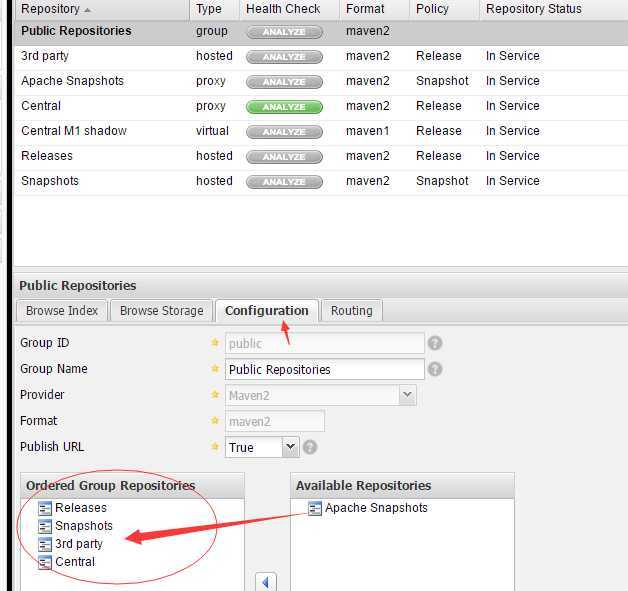This screenshot has width=628, height=591.
Task: Click the Format field showing maven2
Action: [275, 421]
